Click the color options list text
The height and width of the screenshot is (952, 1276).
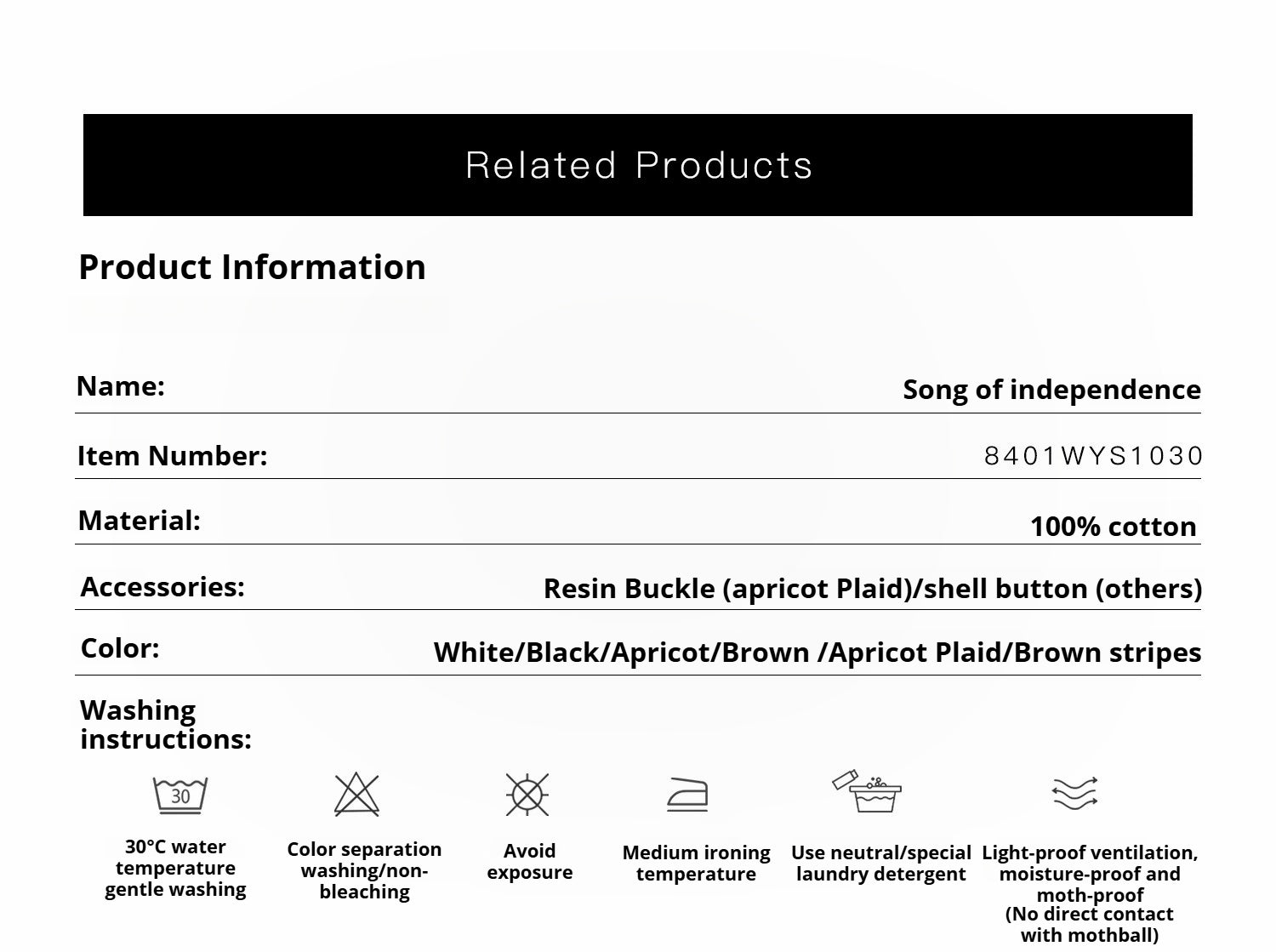point(817,653)
